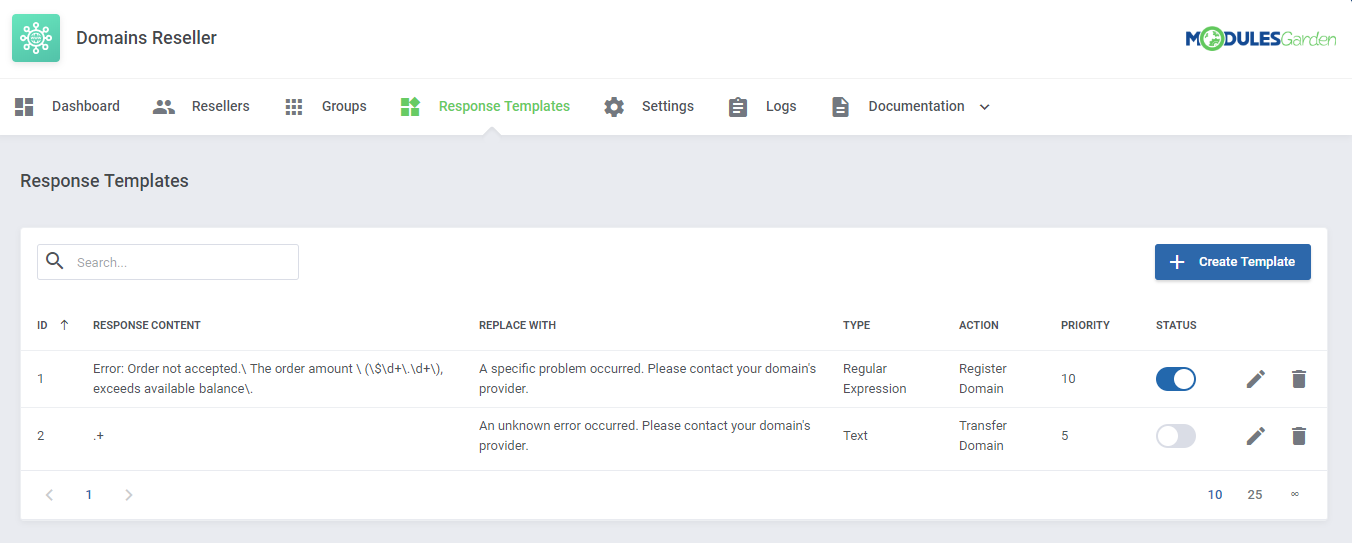
Task: Switch to the Logs tab
Action: click(762, 107)
